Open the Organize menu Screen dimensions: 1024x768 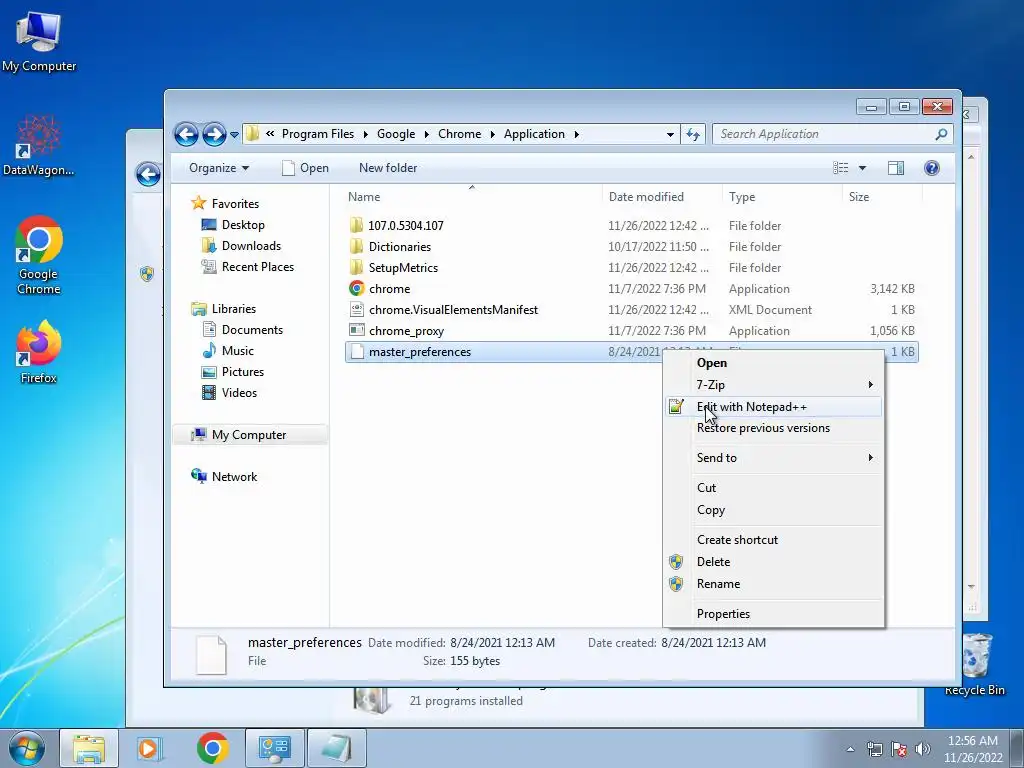(x=219, y=168)
